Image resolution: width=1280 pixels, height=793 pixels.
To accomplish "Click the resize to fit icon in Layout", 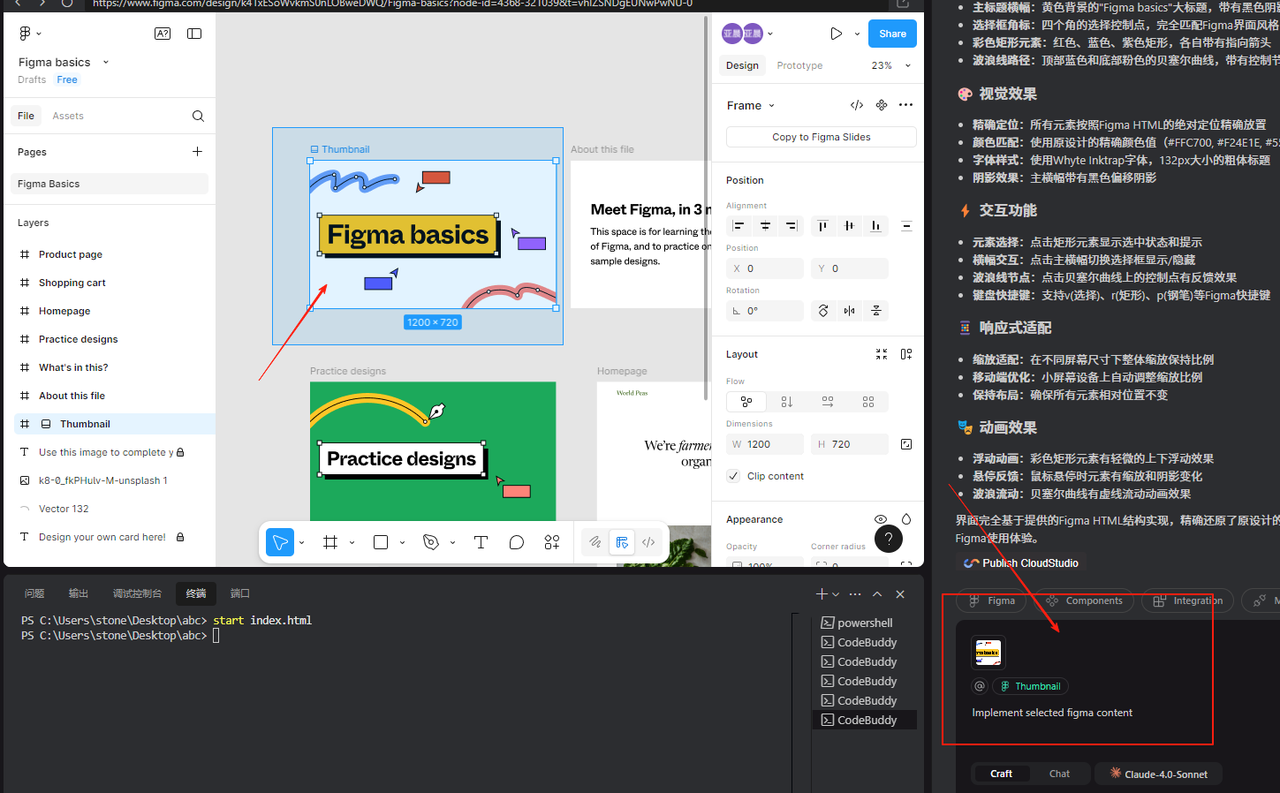I will 881,354.
